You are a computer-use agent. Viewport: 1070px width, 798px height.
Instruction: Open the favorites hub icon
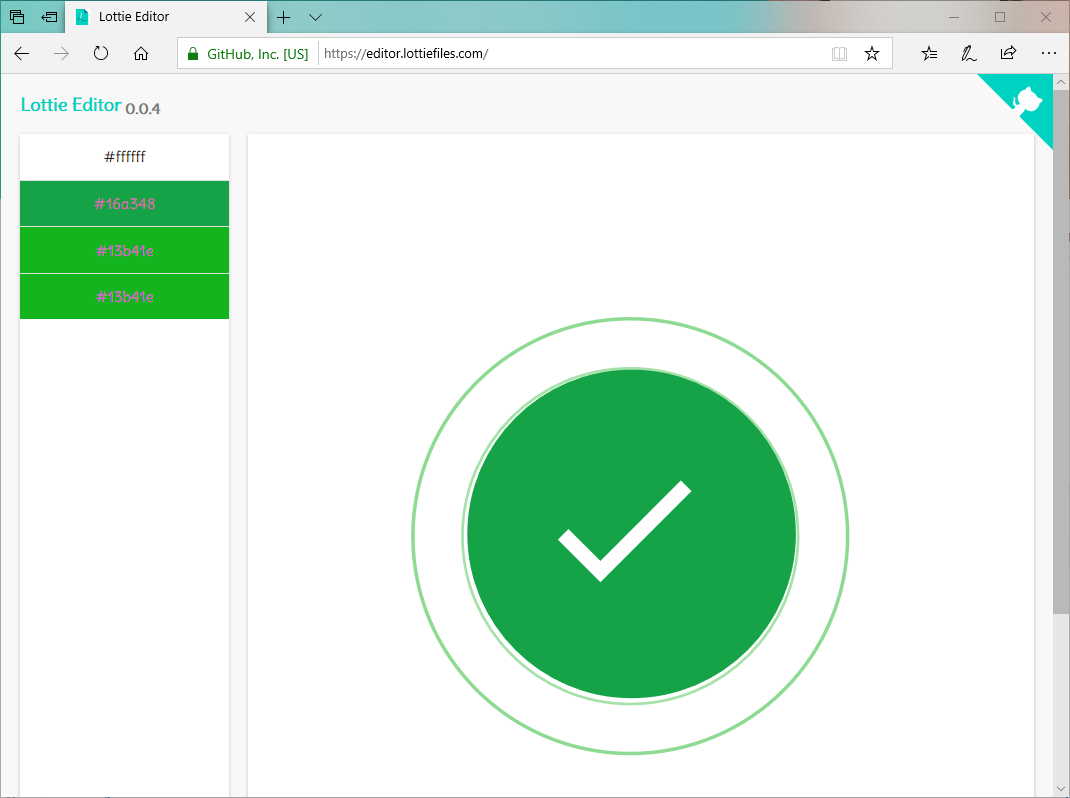tap(929, 54)
